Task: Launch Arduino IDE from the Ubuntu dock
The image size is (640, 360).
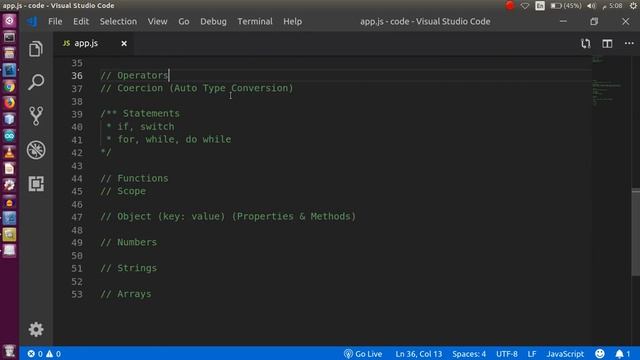Action: 9,136
